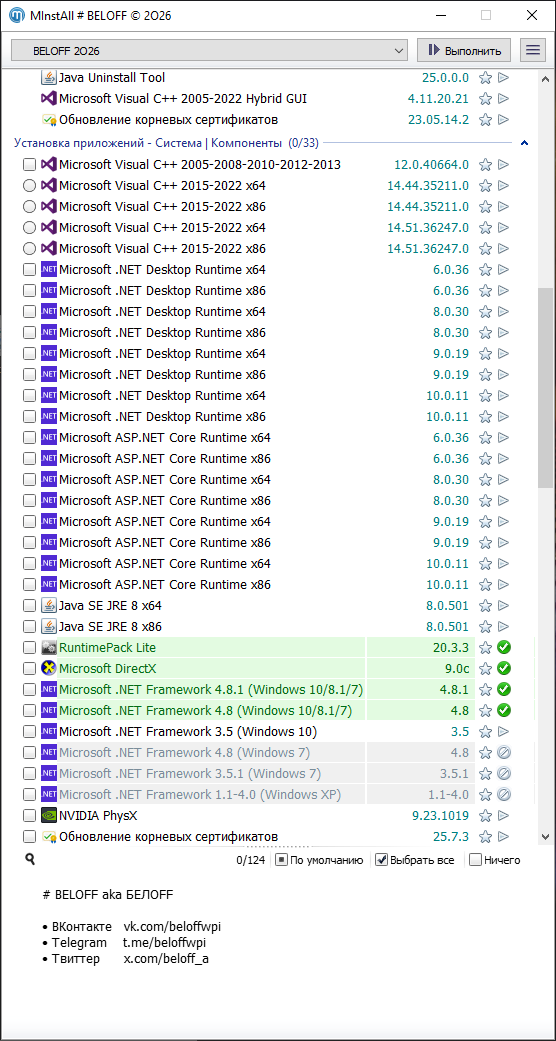Image resolution: width=556 pixels, height=1041 pixels.
Task: Click 'Установка приложений - Система | Компоненты' header
Action: [x=147, y=143]
